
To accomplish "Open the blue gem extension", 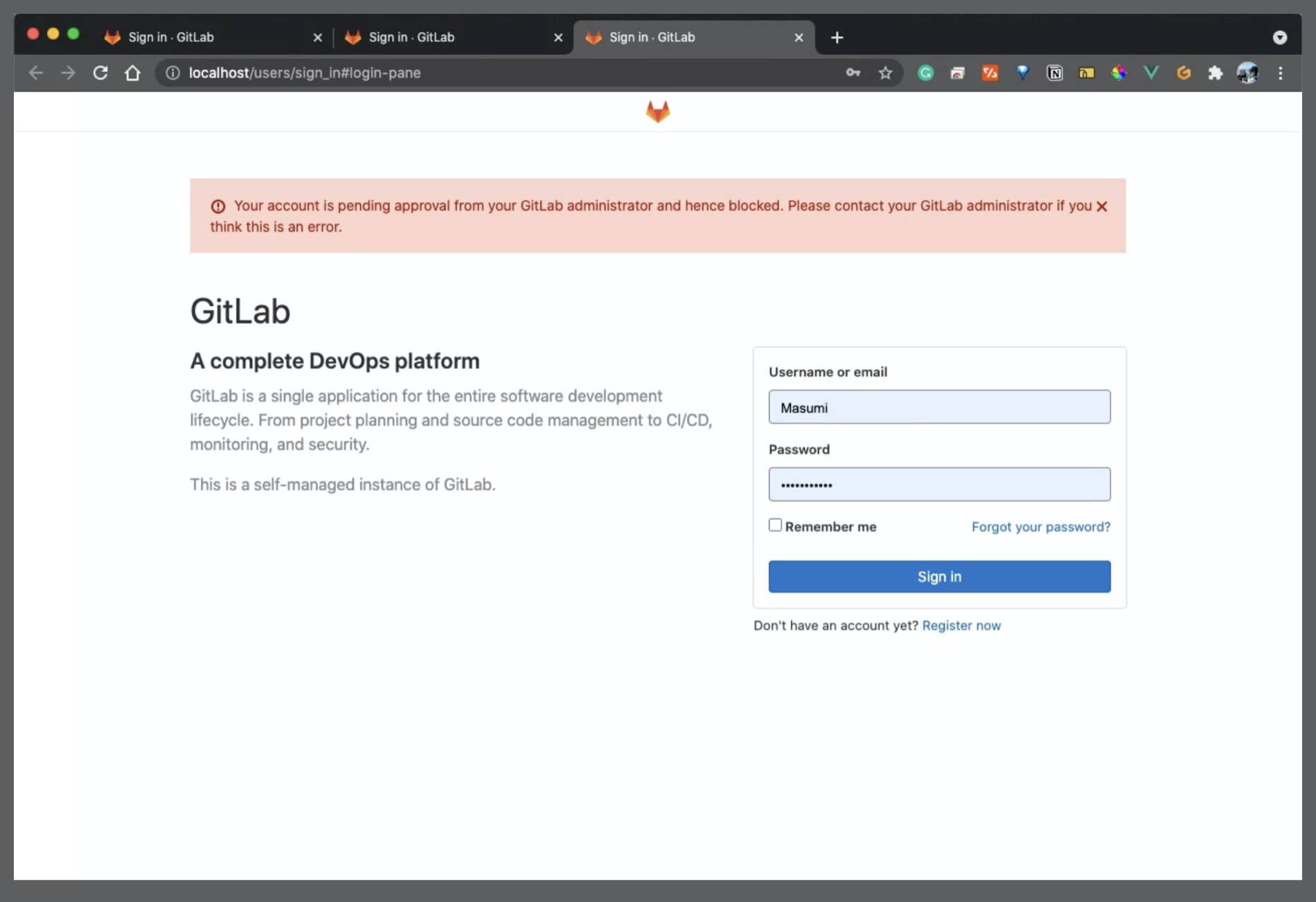I will click(x=1022, y=73).
